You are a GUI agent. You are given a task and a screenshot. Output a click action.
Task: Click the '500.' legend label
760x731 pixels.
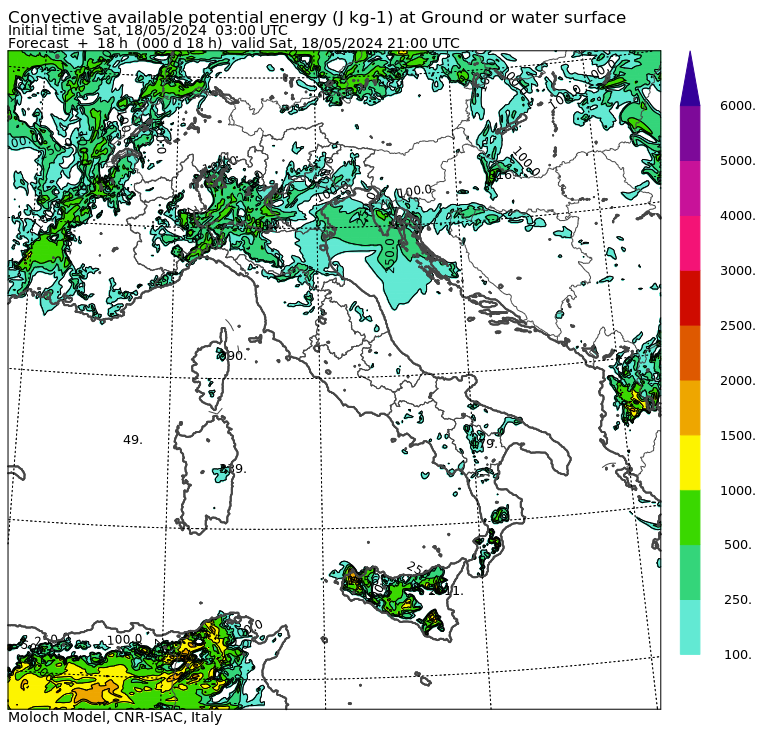(x=738, y=545)
